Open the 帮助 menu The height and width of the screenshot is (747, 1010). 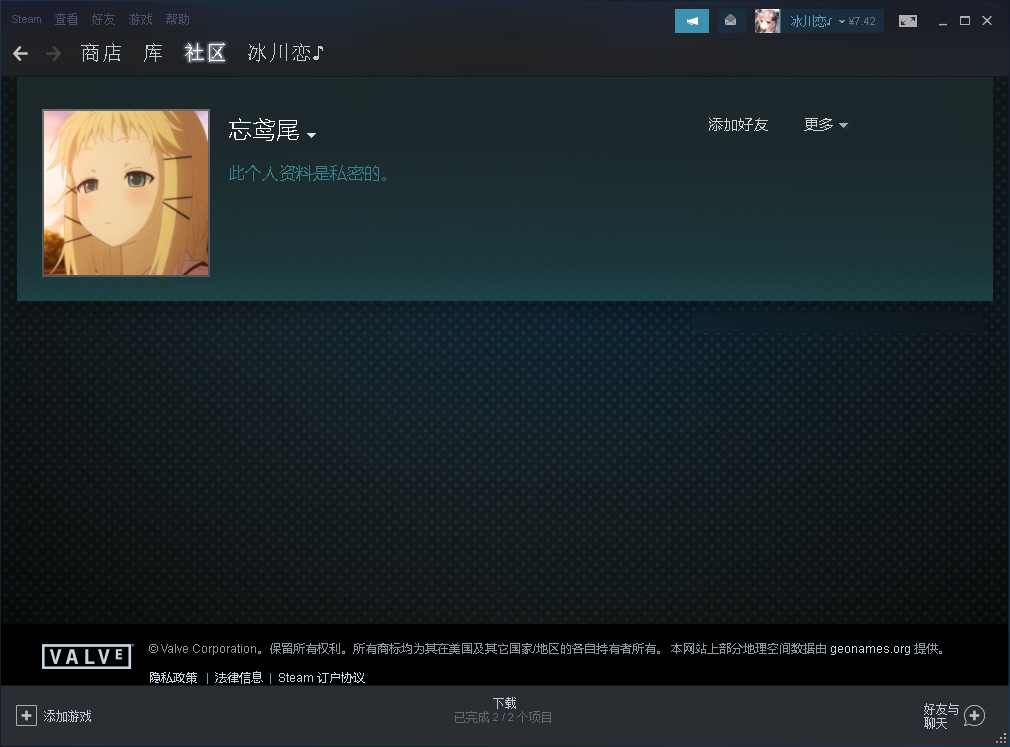point(177,19)
